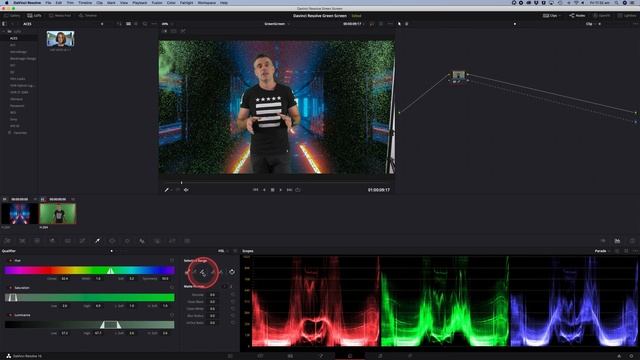
Task: Click the Luminance range handle
Action: pos(110,325)
